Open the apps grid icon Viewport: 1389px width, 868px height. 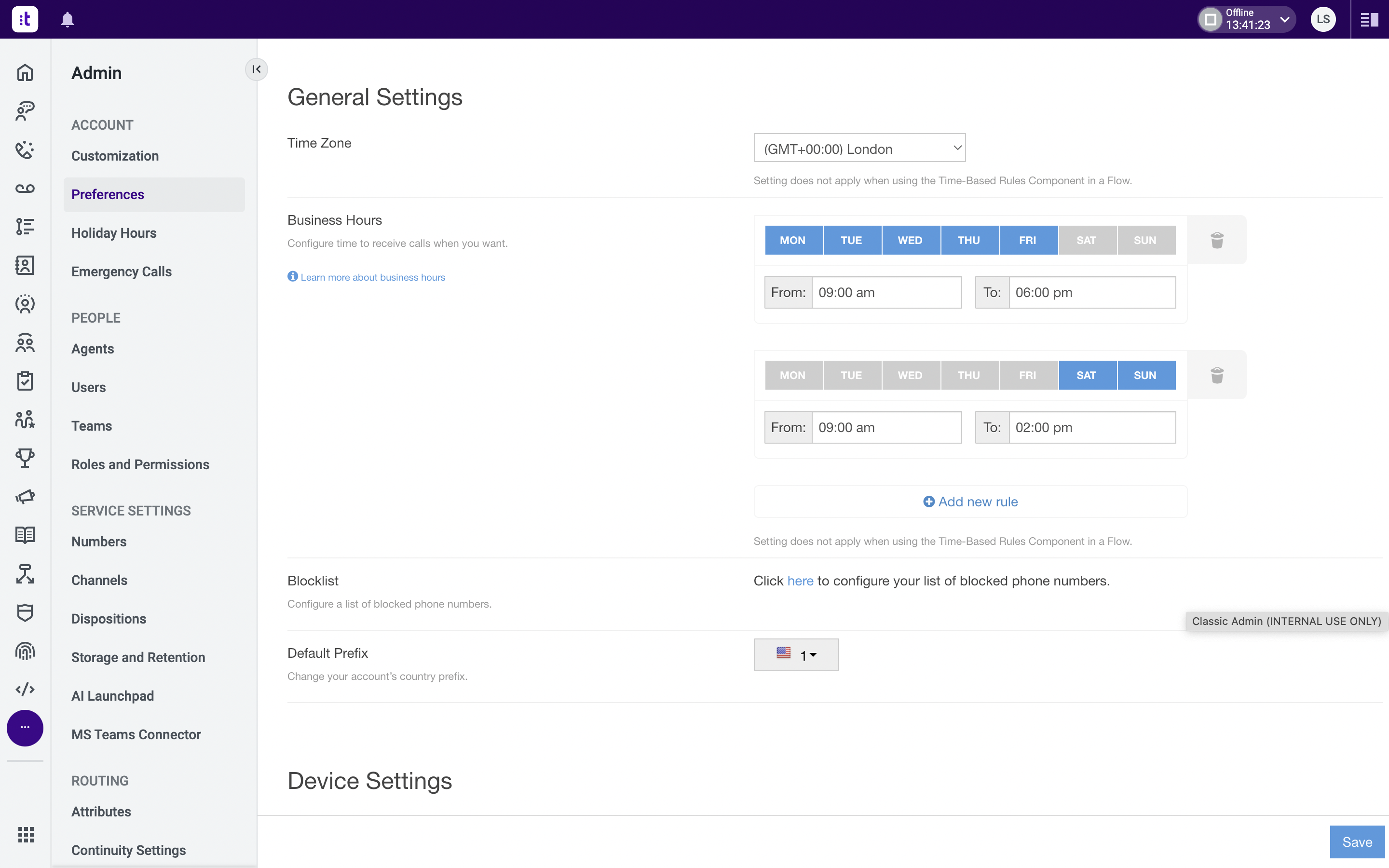[25, 834]
